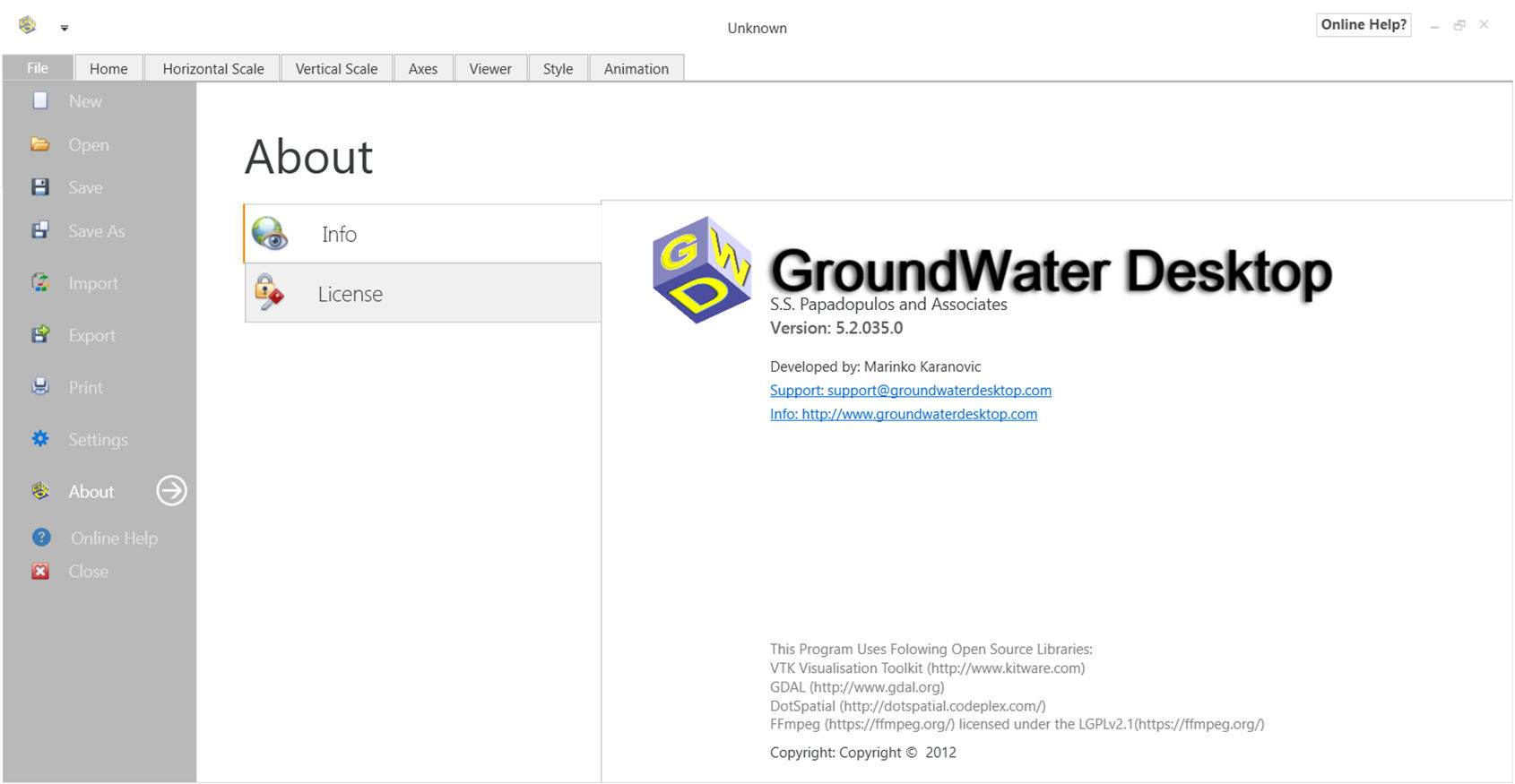Click the Settings gear icon
The height and width of the screenshot is (784, 1515).
40,438
